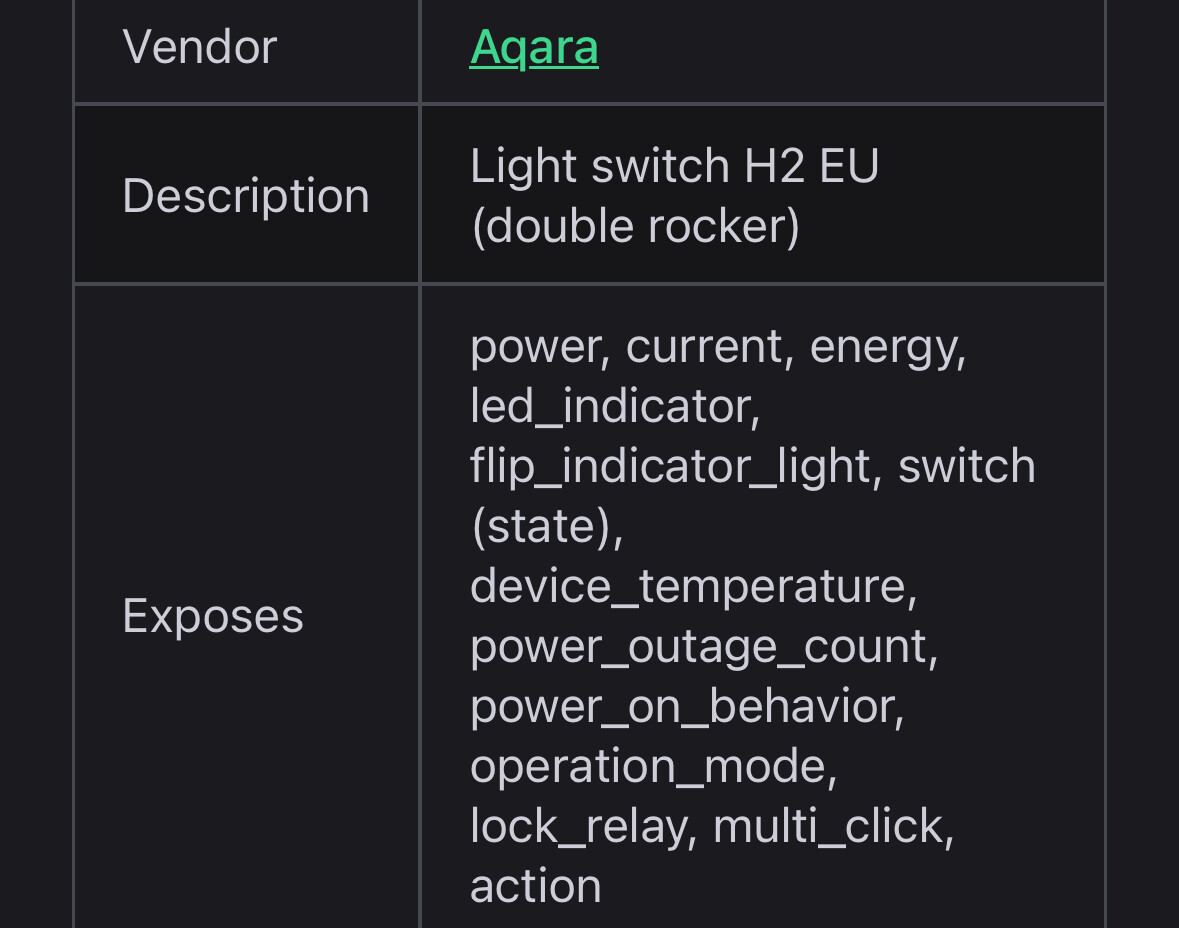Click the 'action' entry in Exposes
This screenshot has width=1179, height=928.
[536, 887]
